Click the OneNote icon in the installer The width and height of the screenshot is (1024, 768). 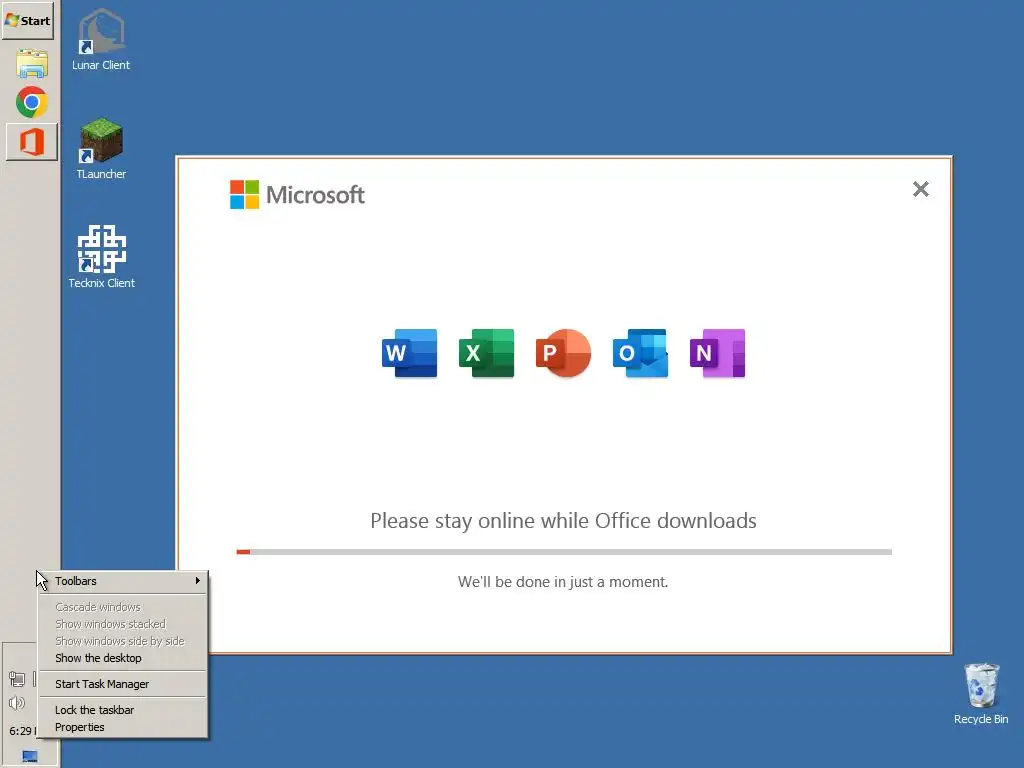coord(718,353)
